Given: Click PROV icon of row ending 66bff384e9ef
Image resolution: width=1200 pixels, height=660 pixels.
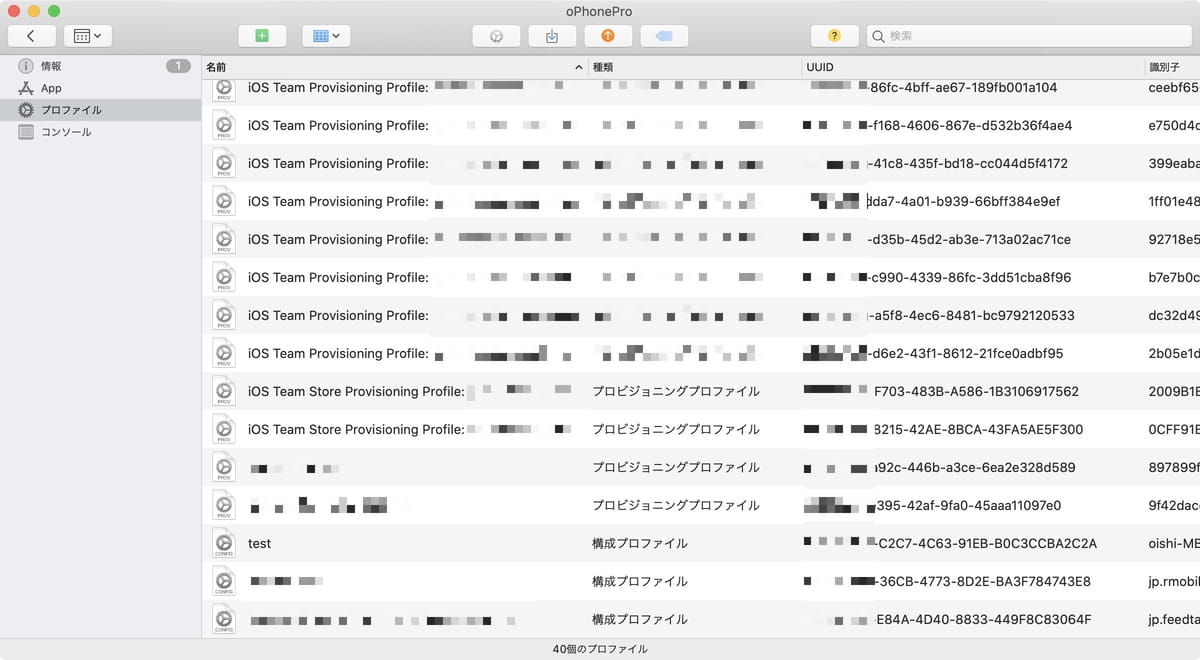Looking at the screenshot, I should (x=224, y=201).
